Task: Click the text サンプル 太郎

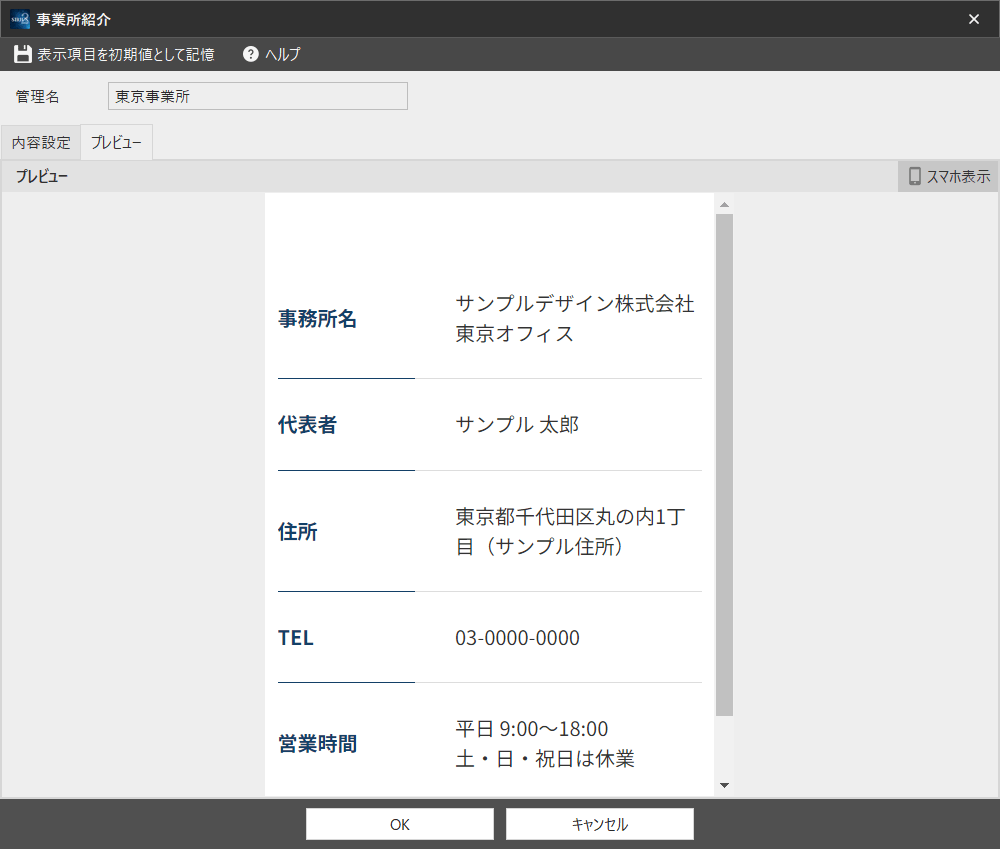Action: coord(517,425)
